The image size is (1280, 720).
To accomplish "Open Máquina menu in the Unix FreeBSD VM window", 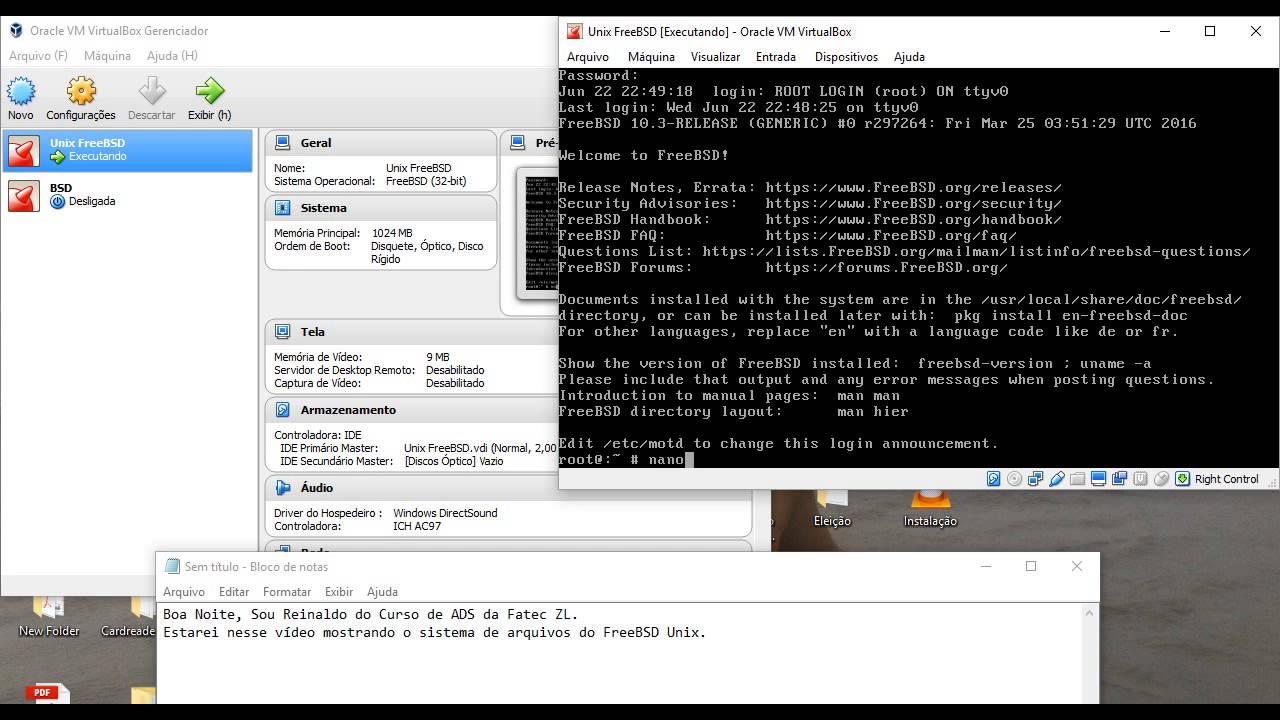I will click(x=651, y=57).
